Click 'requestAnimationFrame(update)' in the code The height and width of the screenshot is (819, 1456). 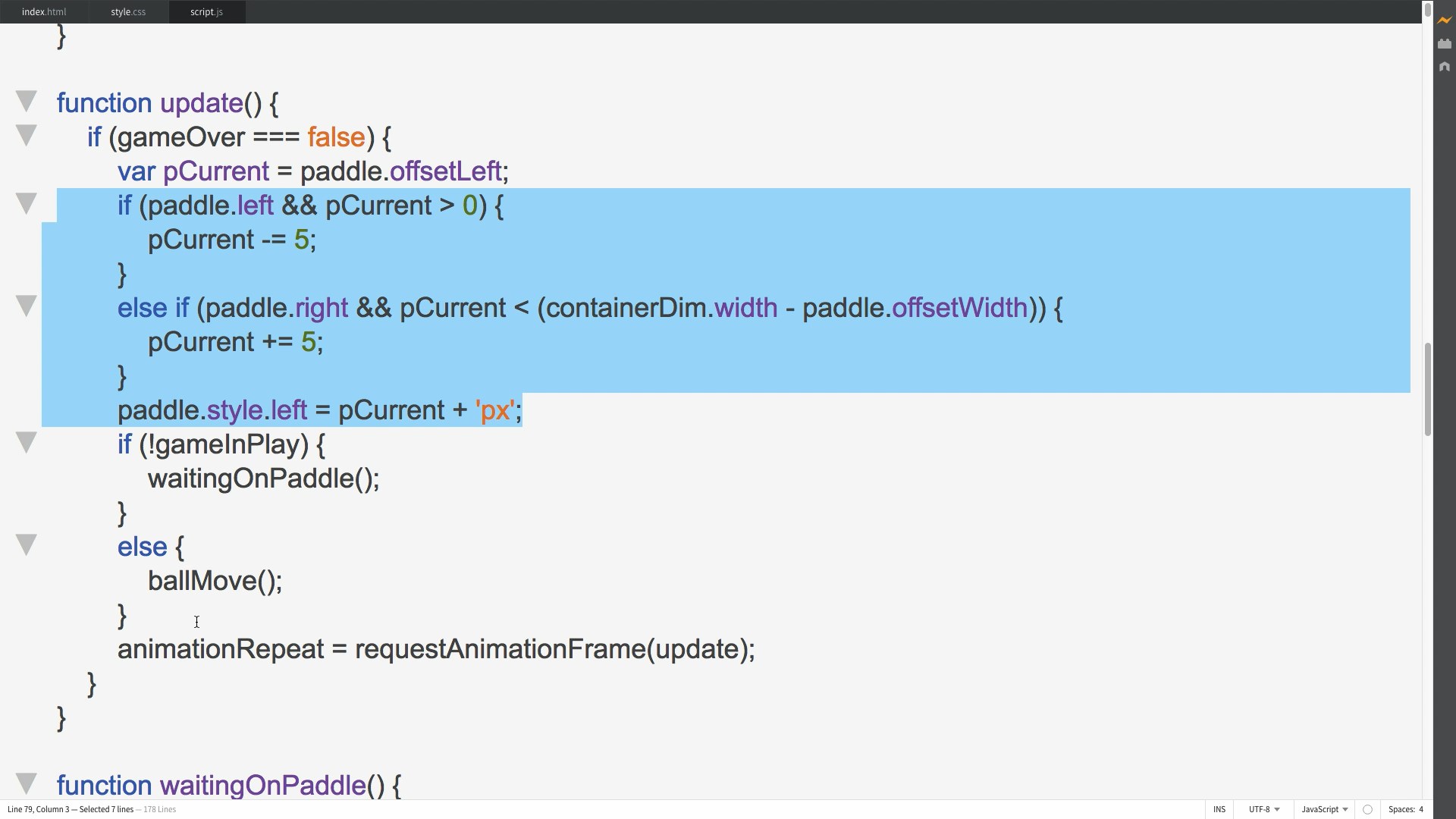click(x=551, y=649)
